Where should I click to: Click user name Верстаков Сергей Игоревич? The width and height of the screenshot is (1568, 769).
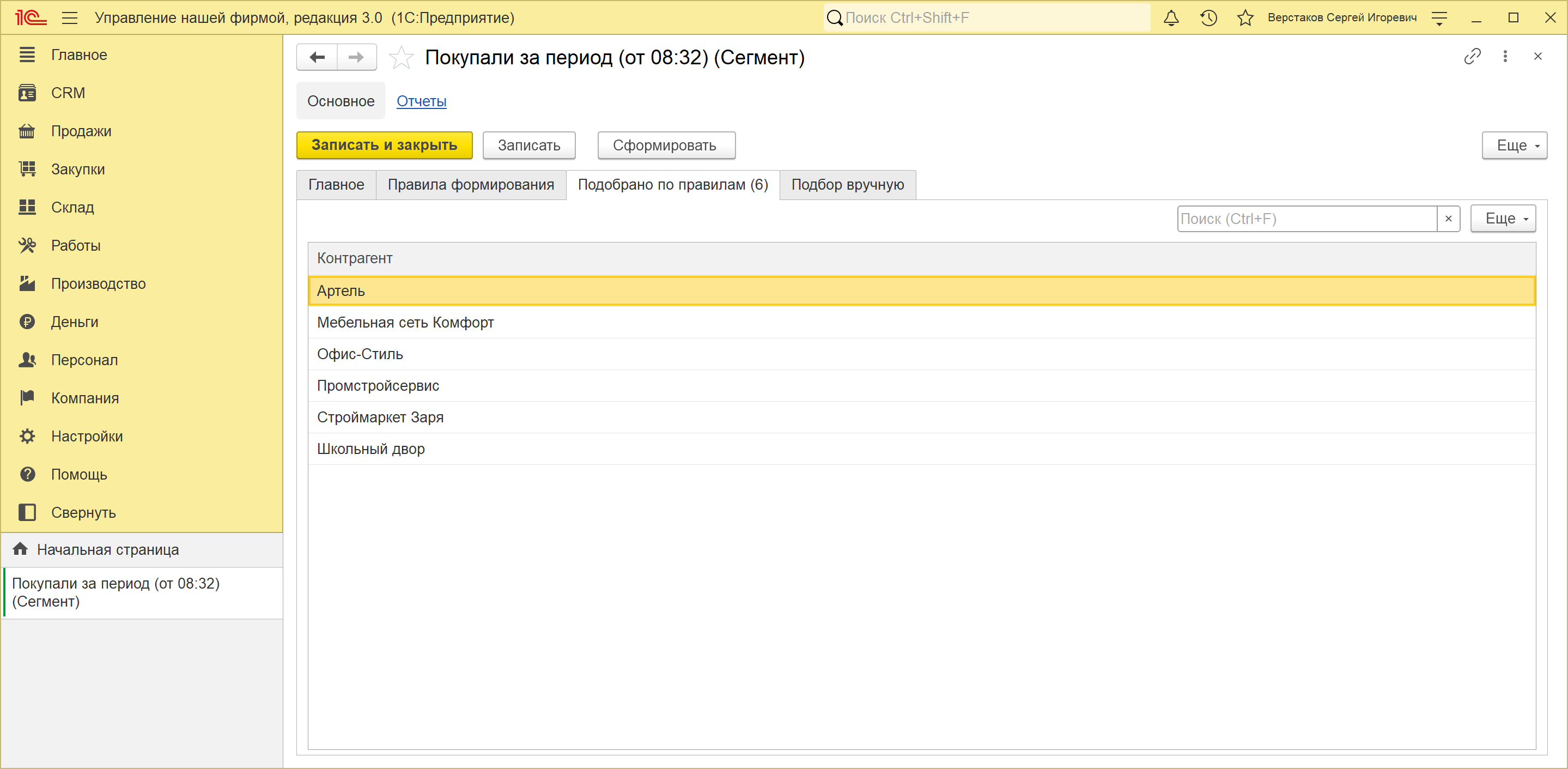click(x=1341, y=17)
